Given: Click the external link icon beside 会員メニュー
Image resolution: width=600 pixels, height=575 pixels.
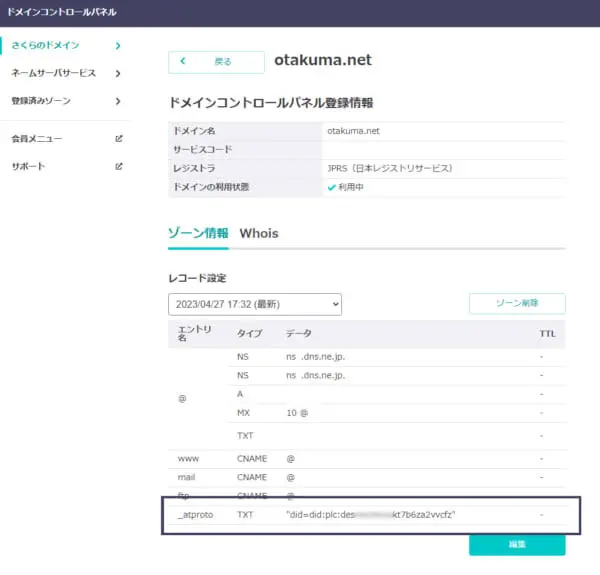Looking at the screenshot, I should tap(119, 138).
